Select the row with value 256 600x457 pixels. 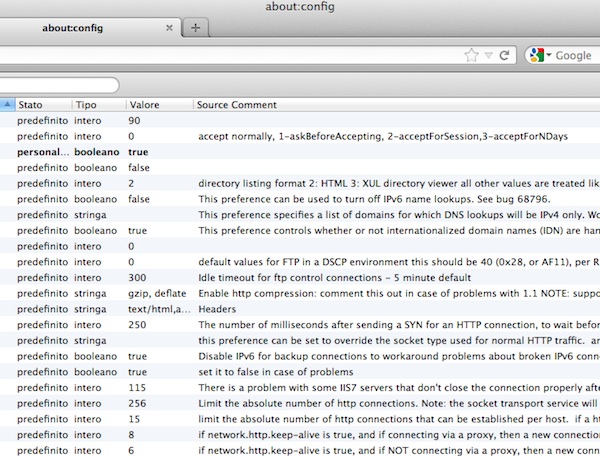(x=300, y=403)
